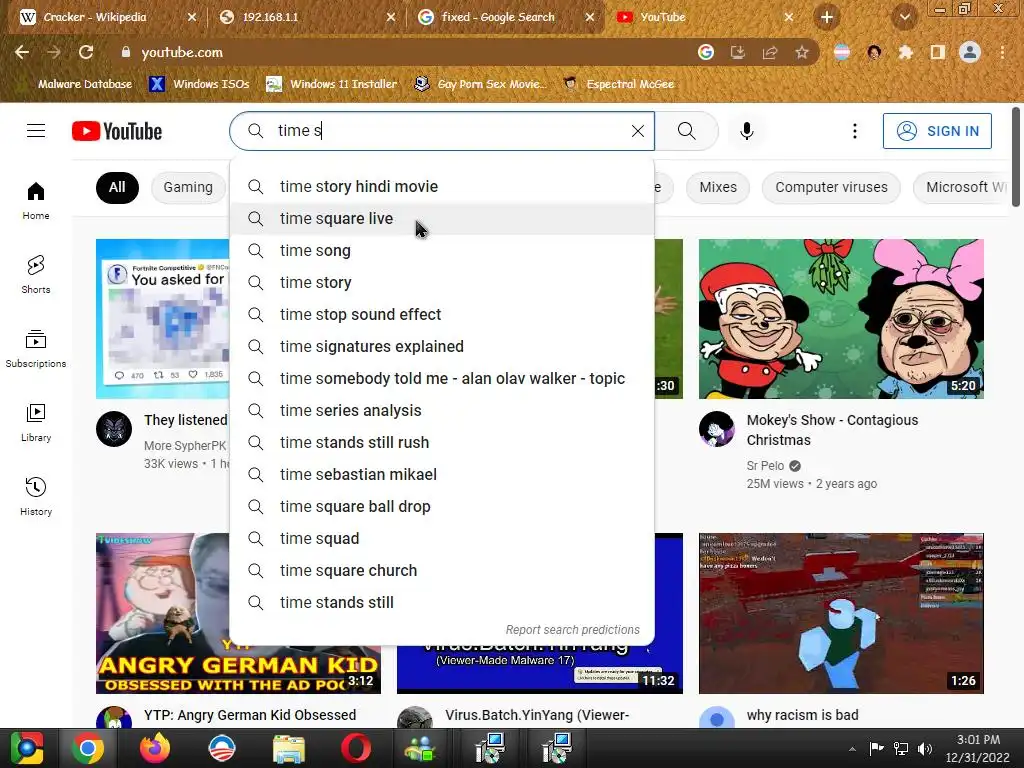
Task: Click the magnifier search button
Action: pyautogui.click(x=686, y=131)
